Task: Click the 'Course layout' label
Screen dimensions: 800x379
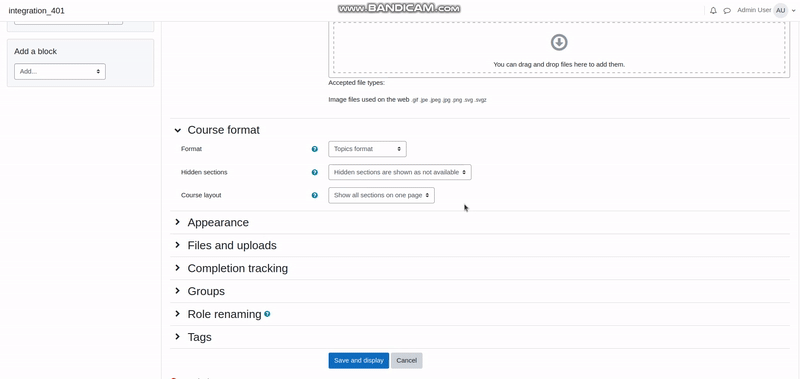Action: click(201, 195)
